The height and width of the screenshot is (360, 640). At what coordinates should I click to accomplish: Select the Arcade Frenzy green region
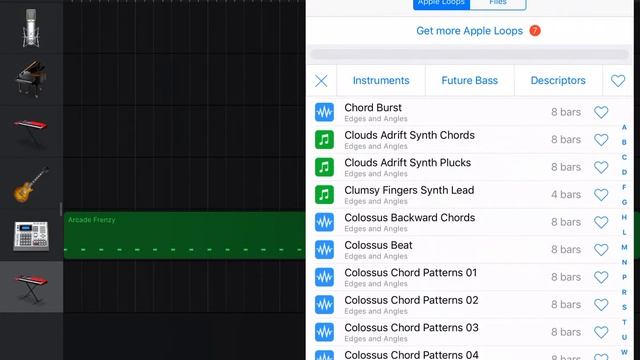(x=184, y=235)
